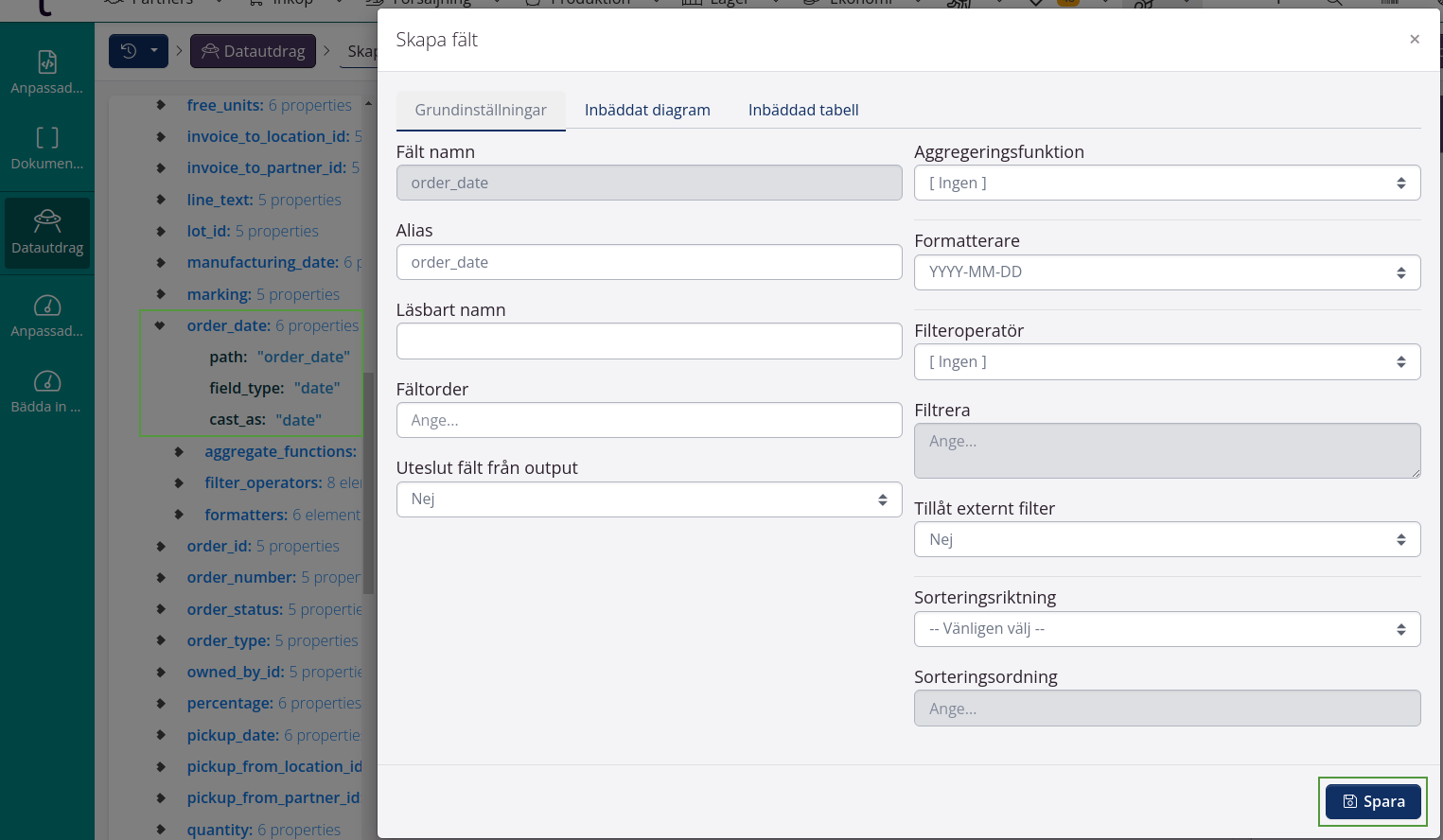Switch to the Inbäddad tabell tab

point(802,110)
